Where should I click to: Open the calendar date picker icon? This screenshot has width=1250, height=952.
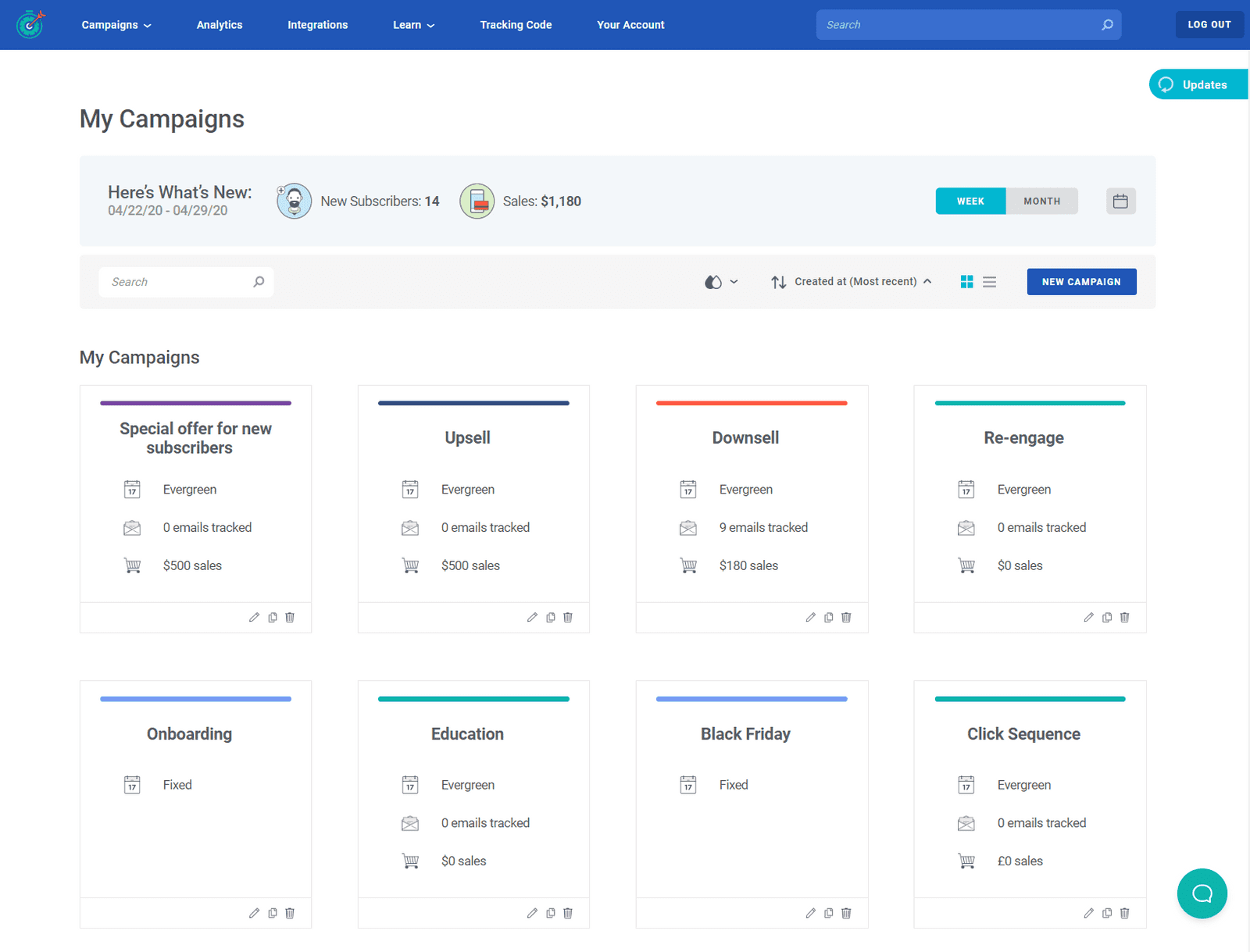click(x=1120, y=201)
